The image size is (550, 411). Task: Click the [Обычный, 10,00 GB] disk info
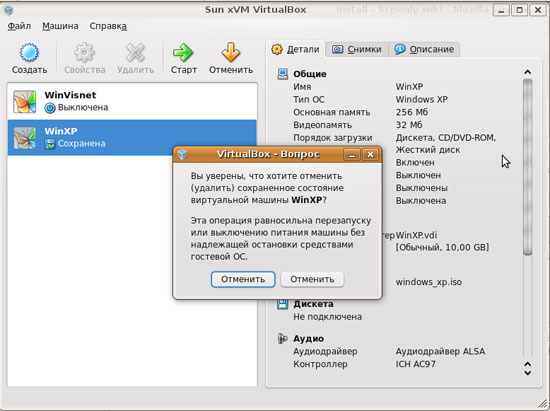click(442, 248)
